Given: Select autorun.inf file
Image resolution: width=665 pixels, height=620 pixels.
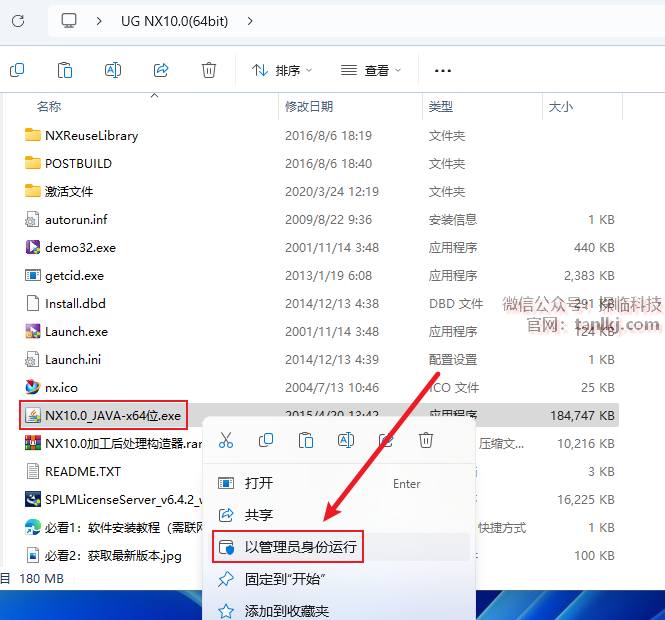Looking at the screenshot, I should click(x=76, y=220).
